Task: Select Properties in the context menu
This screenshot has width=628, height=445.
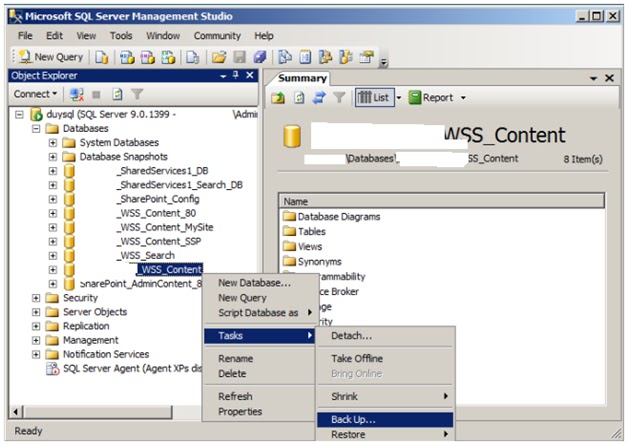Action: point(259,412)
